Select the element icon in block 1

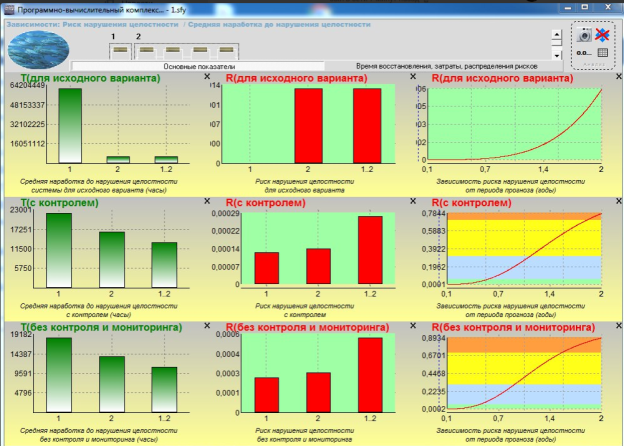pyautogui.click(x=120, y=50)
